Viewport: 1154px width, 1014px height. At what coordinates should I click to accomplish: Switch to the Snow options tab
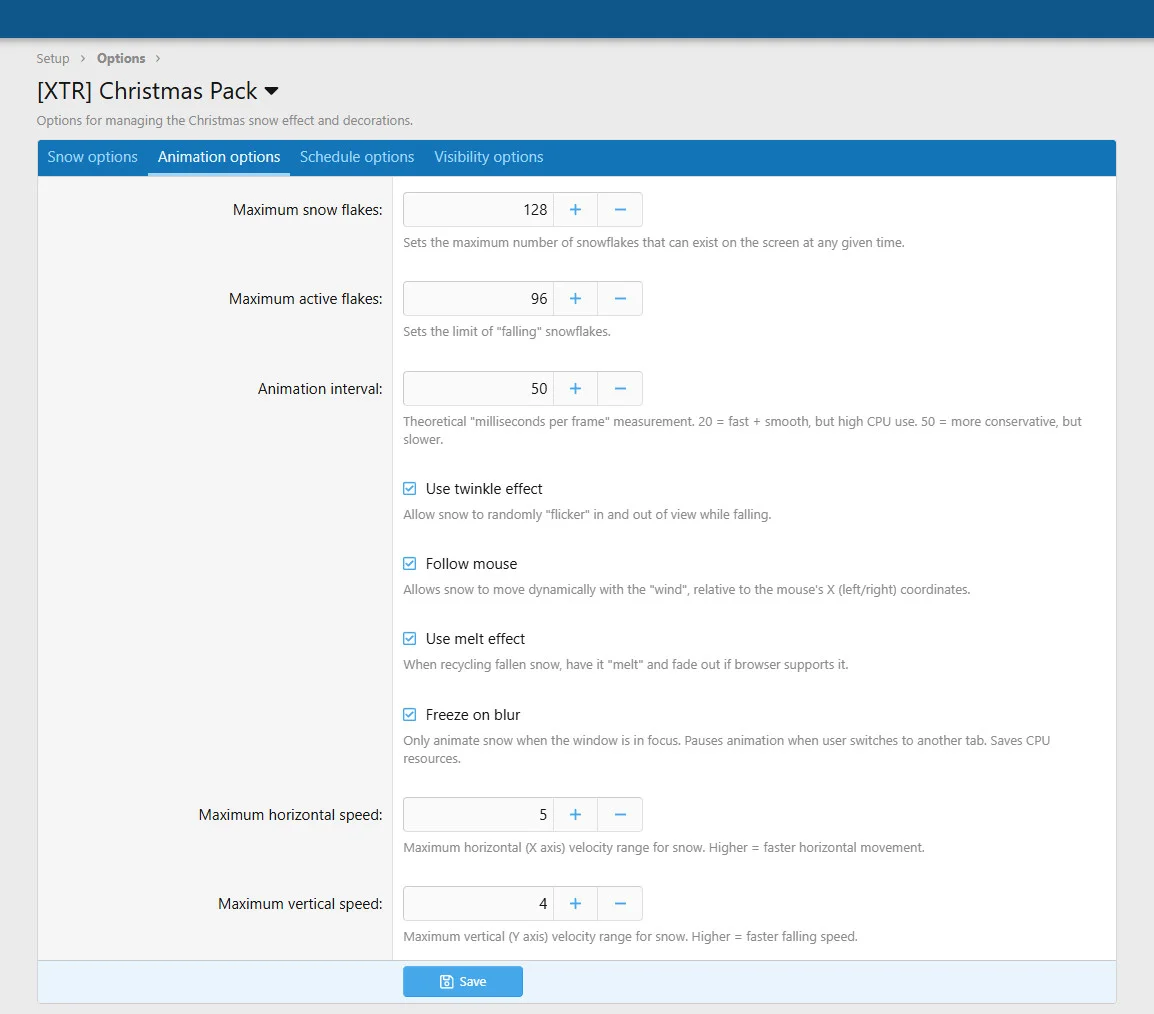[x=93, y=157]
